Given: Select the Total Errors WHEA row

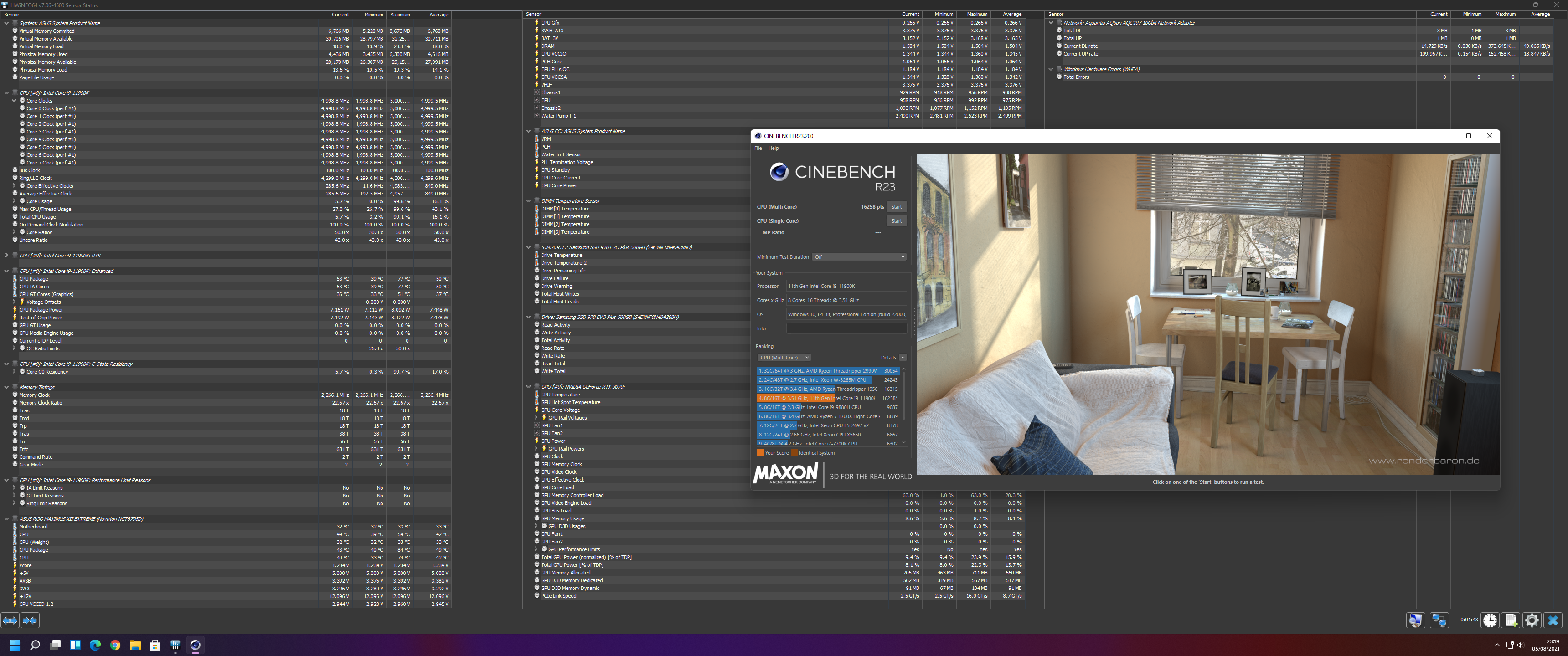Looking at the screenshot, I should 1300,77.
